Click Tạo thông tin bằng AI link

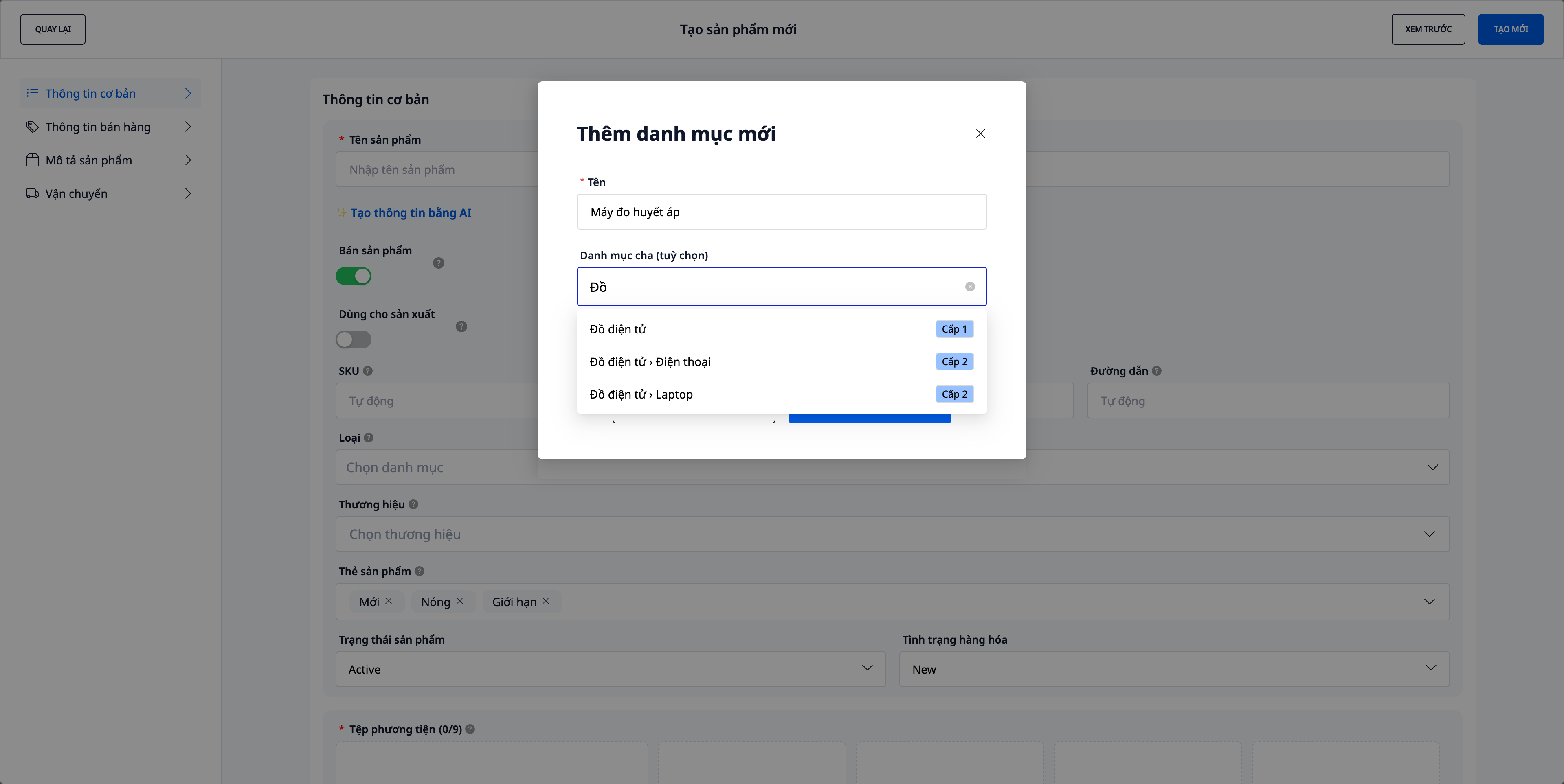(x=411, y=212)
